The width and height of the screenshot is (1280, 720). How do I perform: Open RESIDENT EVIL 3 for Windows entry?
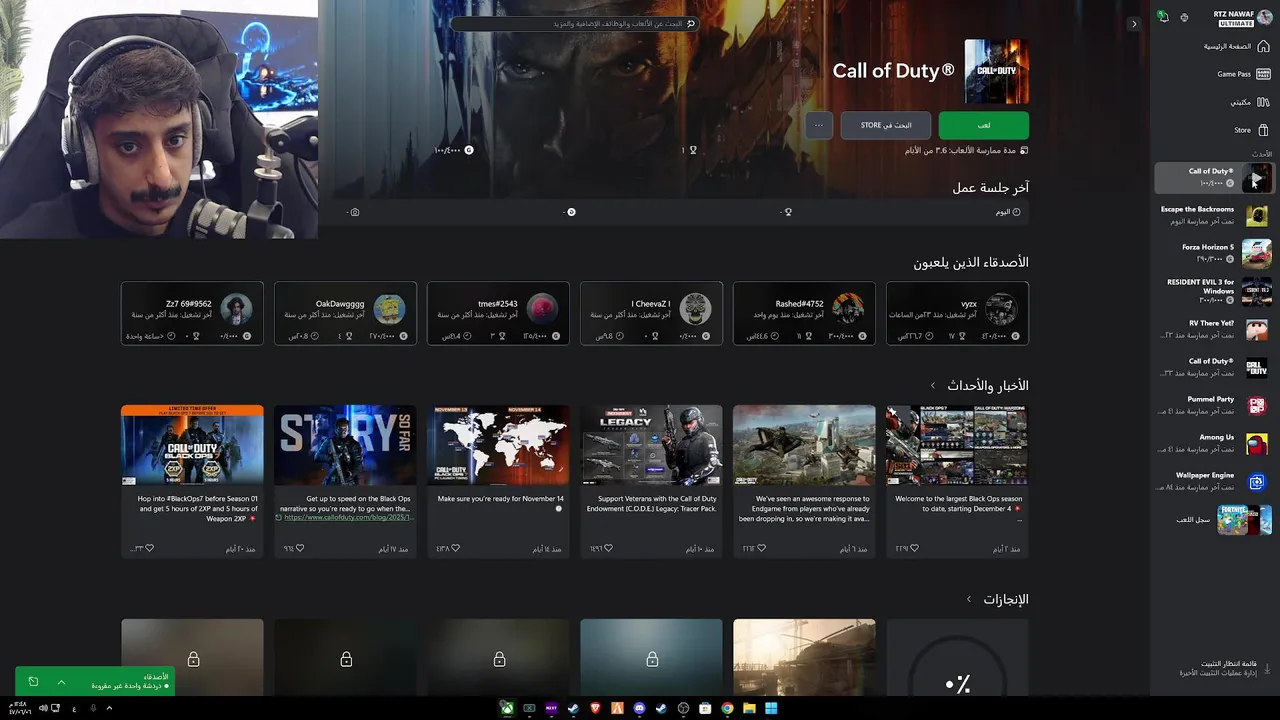tap(1214, 291)
